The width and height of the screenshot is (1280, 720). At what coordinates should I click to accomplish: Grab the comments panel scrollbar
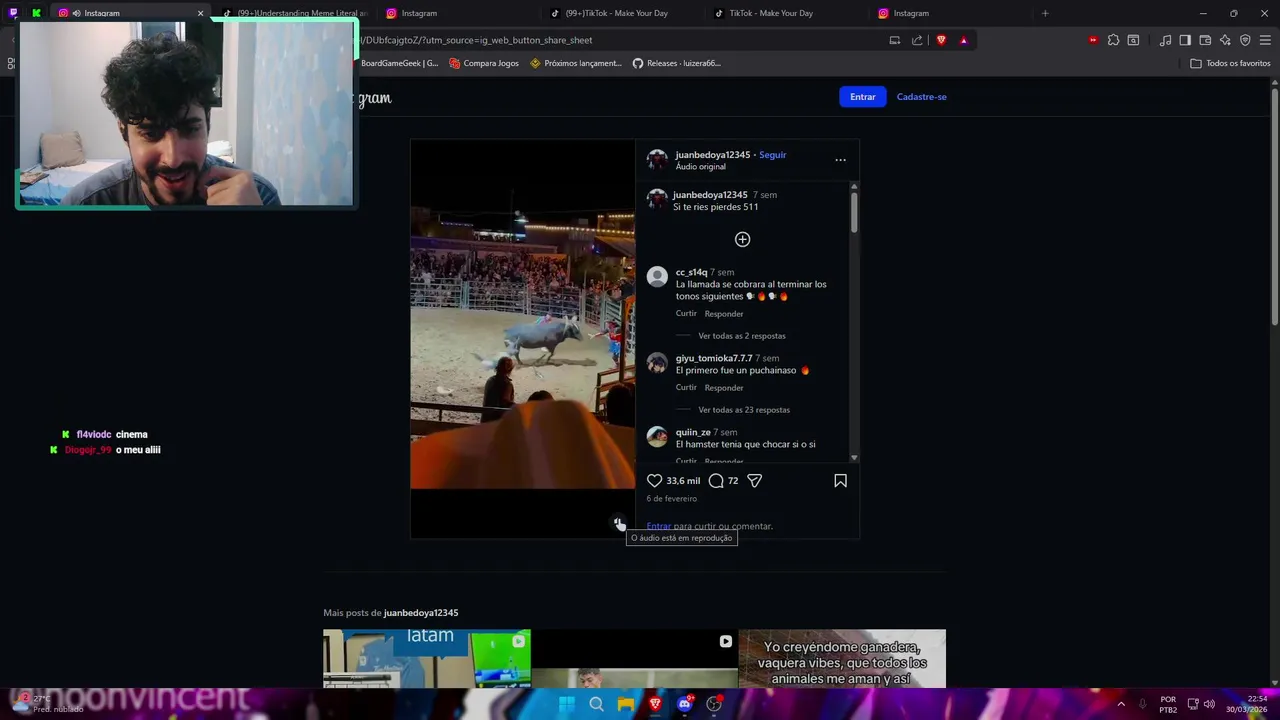(x=854, y=211)
